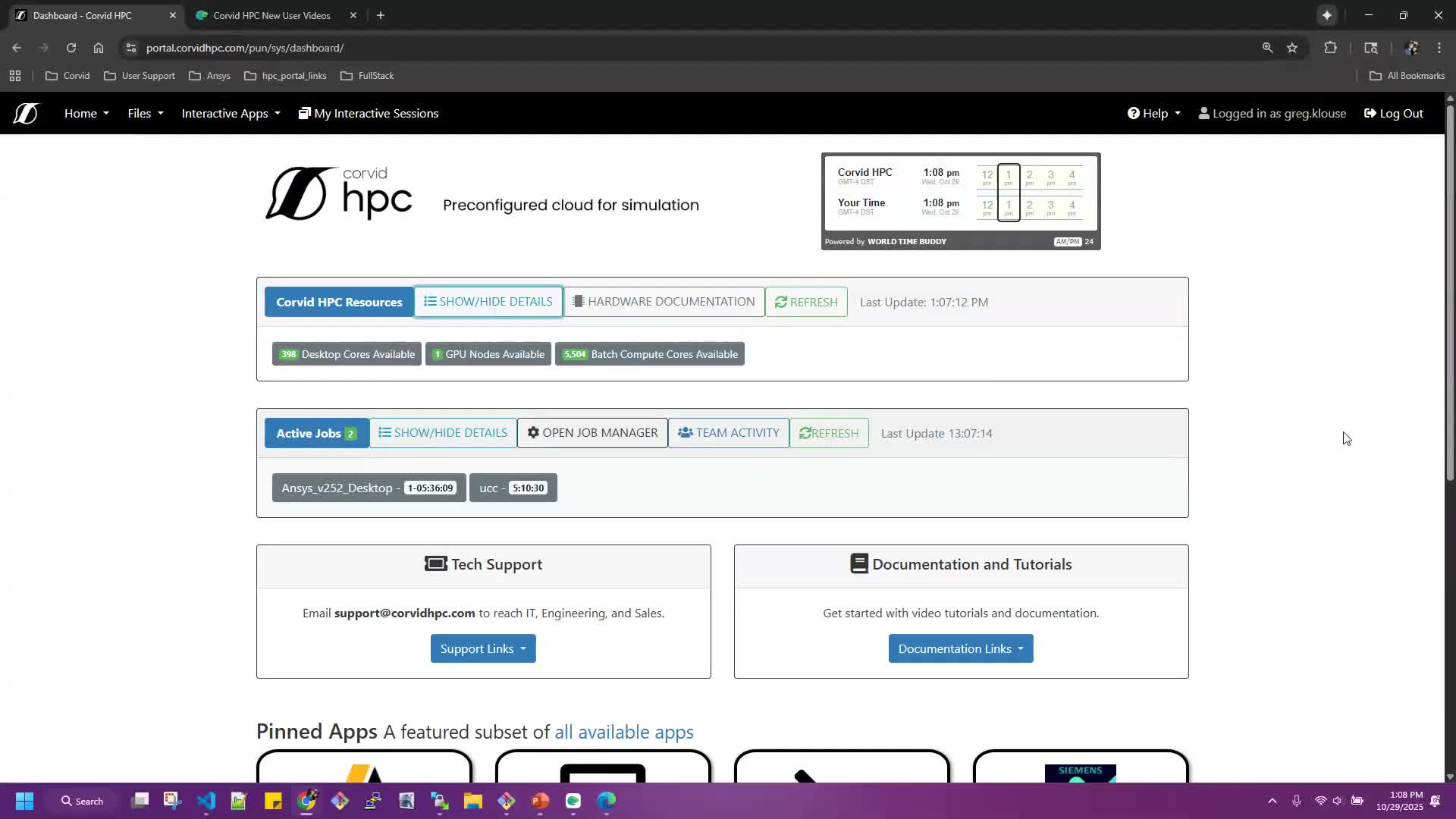Open the all available apps link
The image size is (1456, 819).
coord(624,732)
